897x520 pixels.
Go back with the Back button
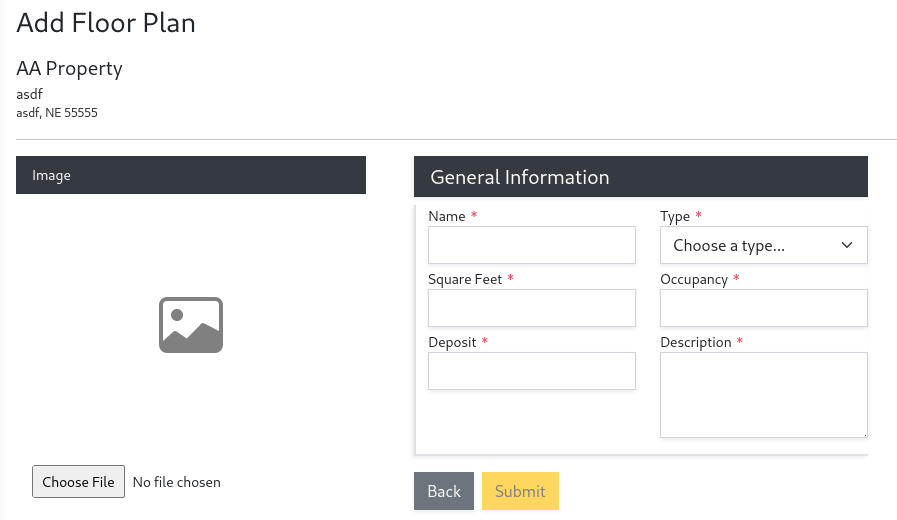point(444,491)
